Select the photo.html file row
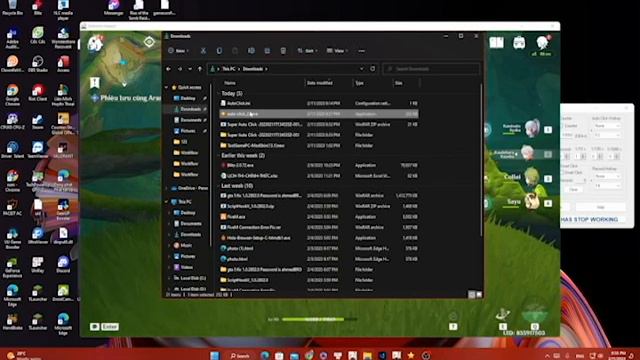The width and height of the screenshot is (640, 360). coord(319,259)
